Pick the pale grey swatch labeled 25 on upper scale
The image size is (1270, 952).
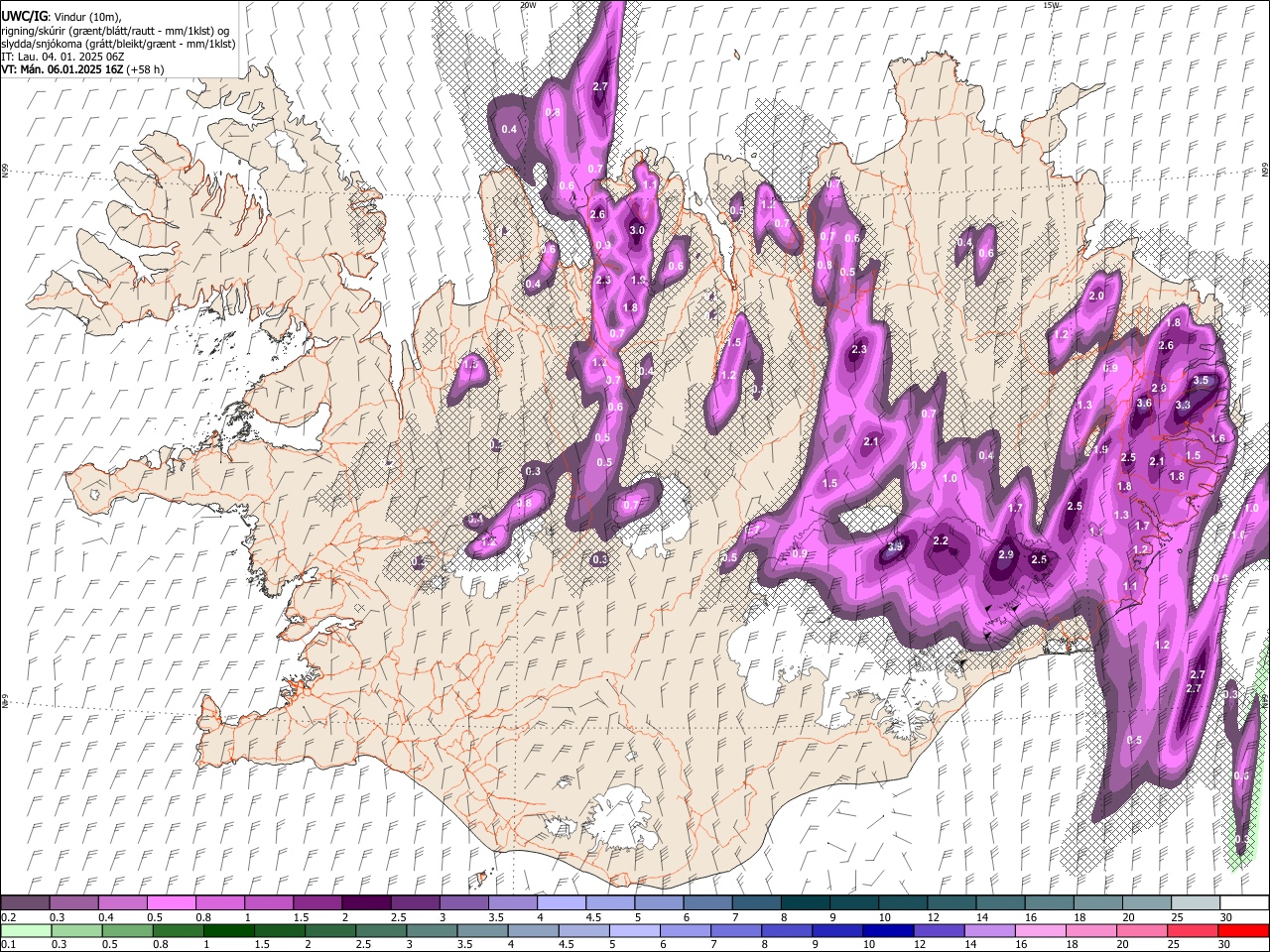[1196, 903]
